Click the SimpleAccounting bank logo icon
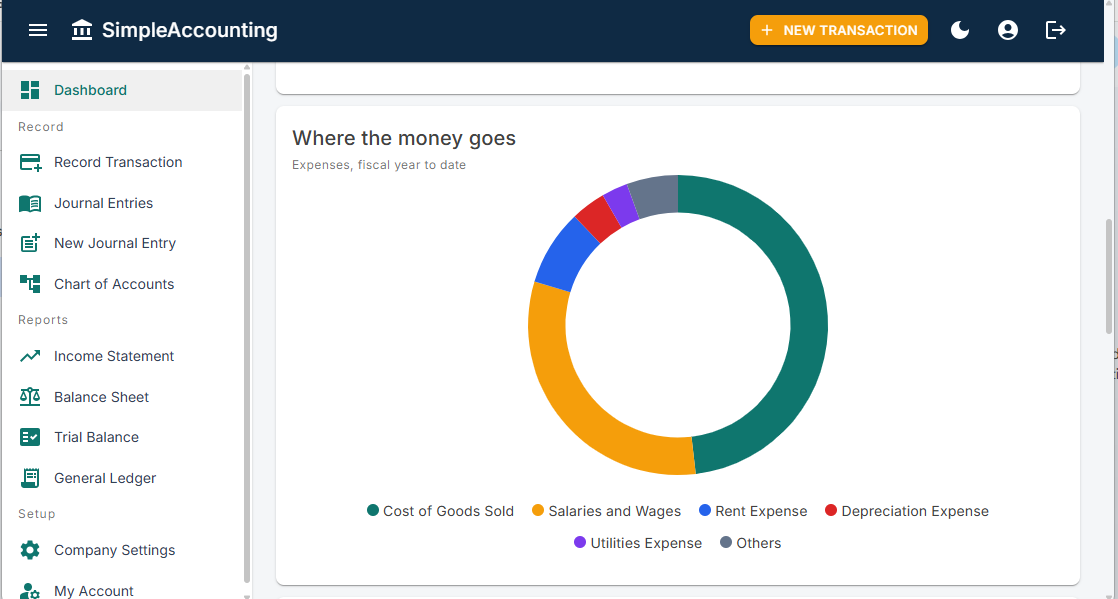 (82, 30)
